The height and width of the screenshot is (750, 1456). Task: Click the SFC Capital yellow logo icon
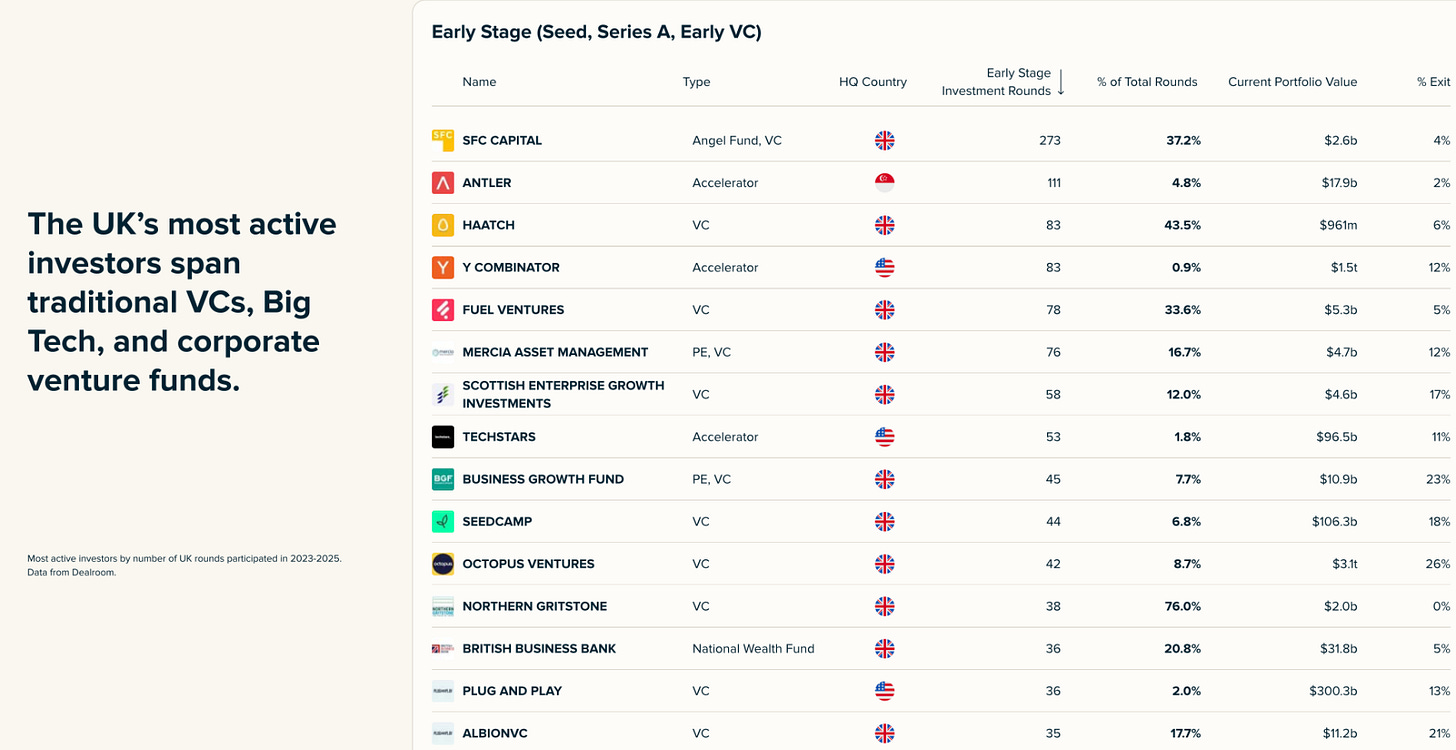443,140
